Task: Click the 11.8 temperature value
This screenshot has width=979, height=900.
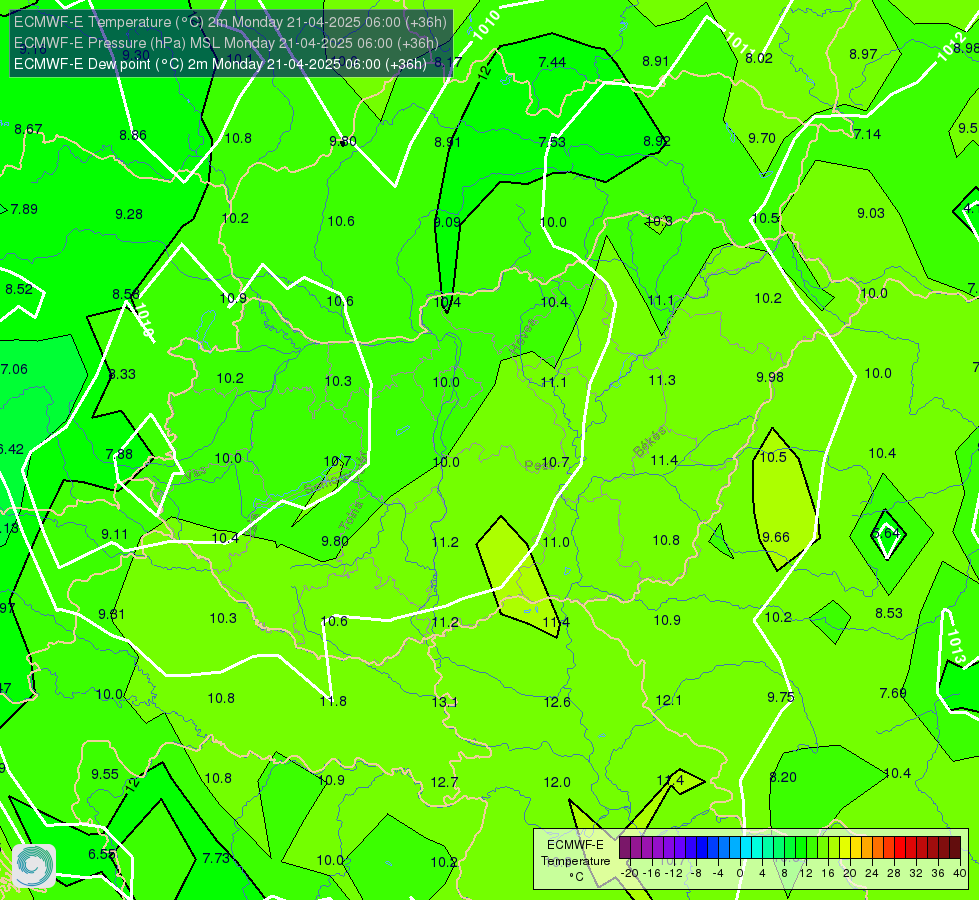Action: 333,701
